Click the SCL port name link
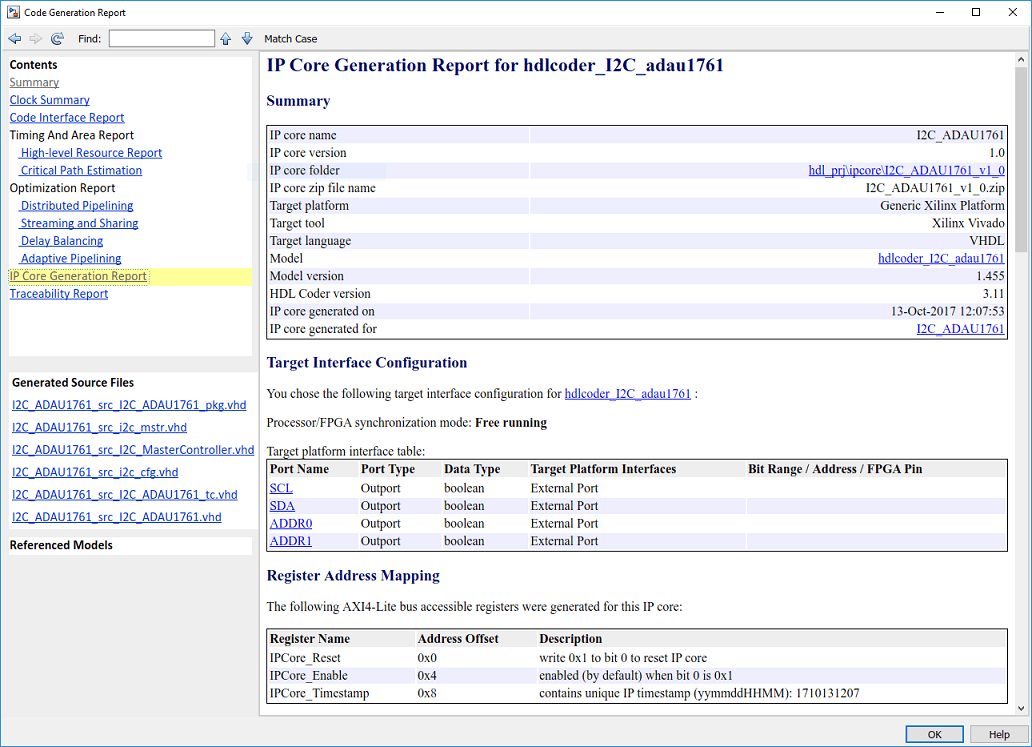This screenshot has height=747, width=1032. click(281, 488)
